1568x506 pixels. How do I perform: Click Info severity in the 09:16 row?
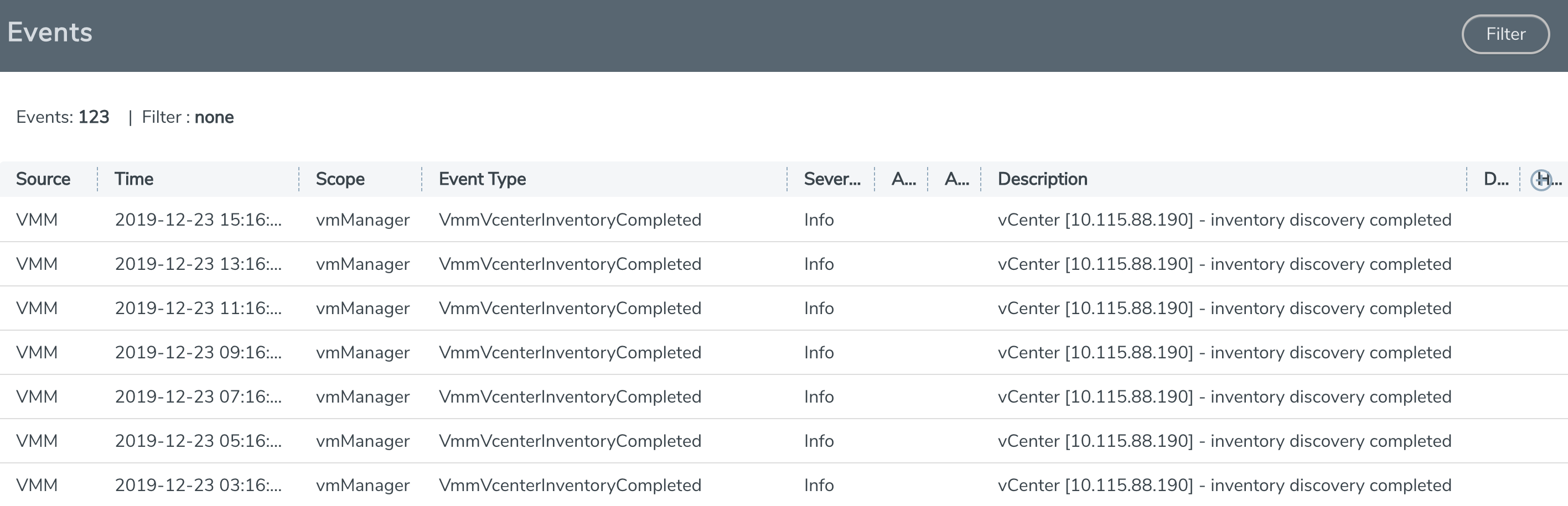819,353
